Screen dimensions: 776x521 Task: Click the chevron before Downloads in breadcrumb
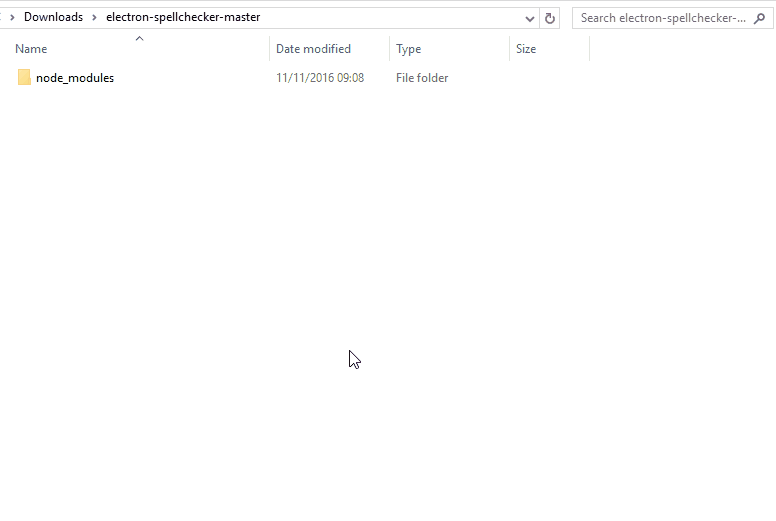point(12,17)
